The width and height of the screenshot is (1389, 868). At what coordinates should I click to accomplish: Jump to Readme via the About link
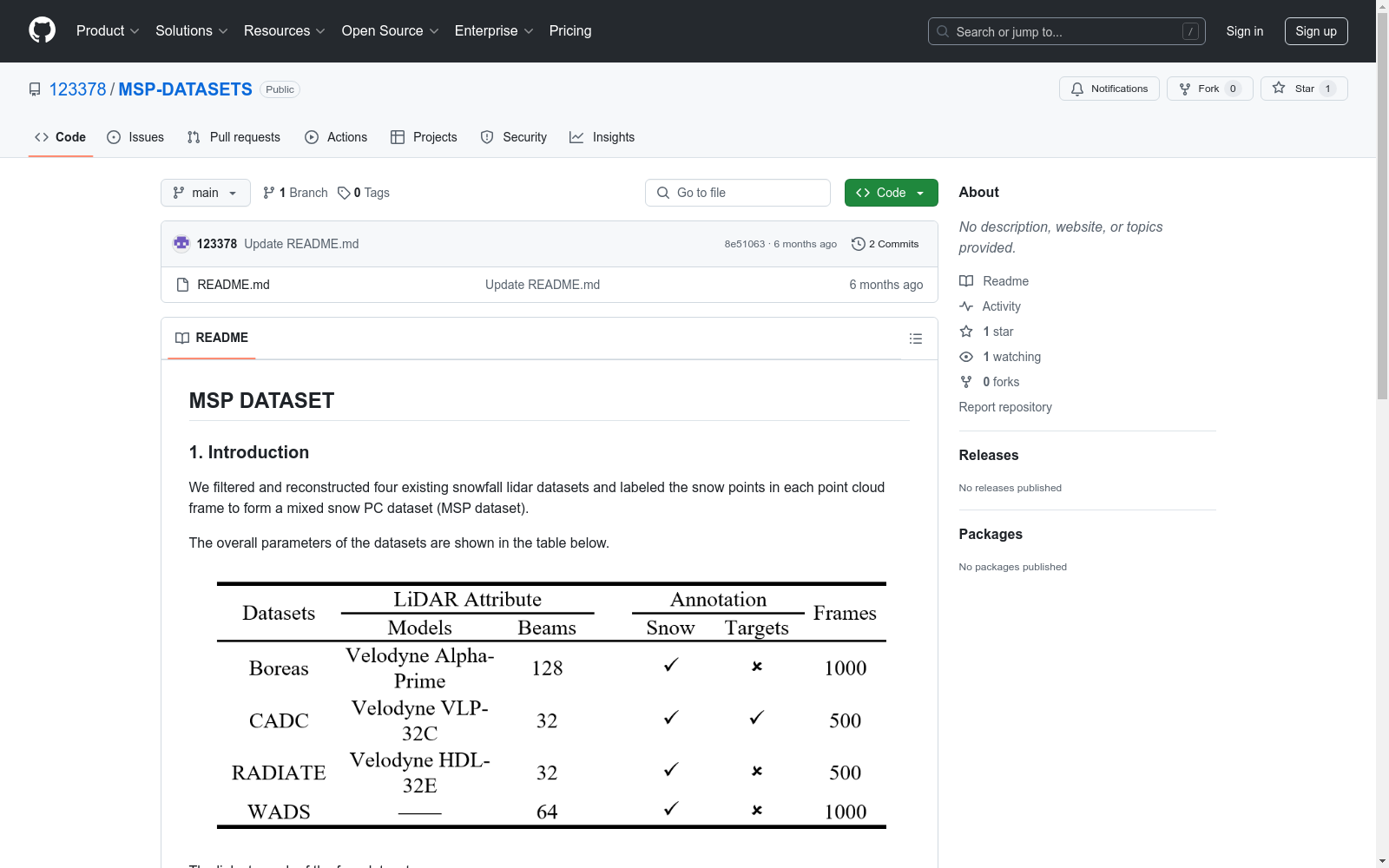[x=994, y=281]
